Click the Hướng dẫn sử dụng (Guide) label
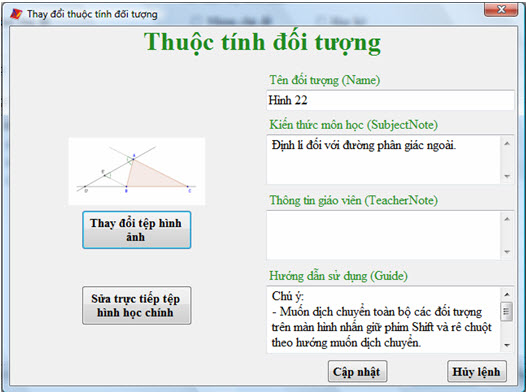Viewport: 526px width, 392px height. [x=338, y=276]
